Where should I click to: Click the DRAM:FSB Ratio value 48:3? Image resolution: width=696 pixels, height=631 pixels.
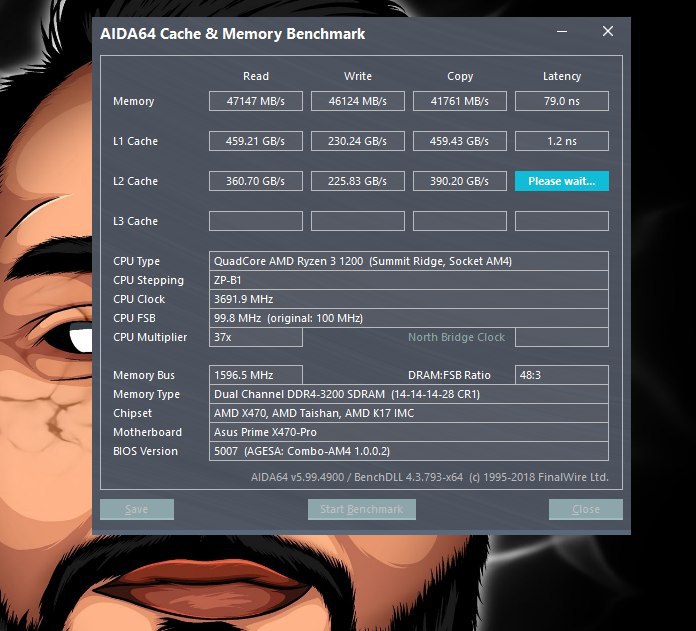tap(562, 375)
